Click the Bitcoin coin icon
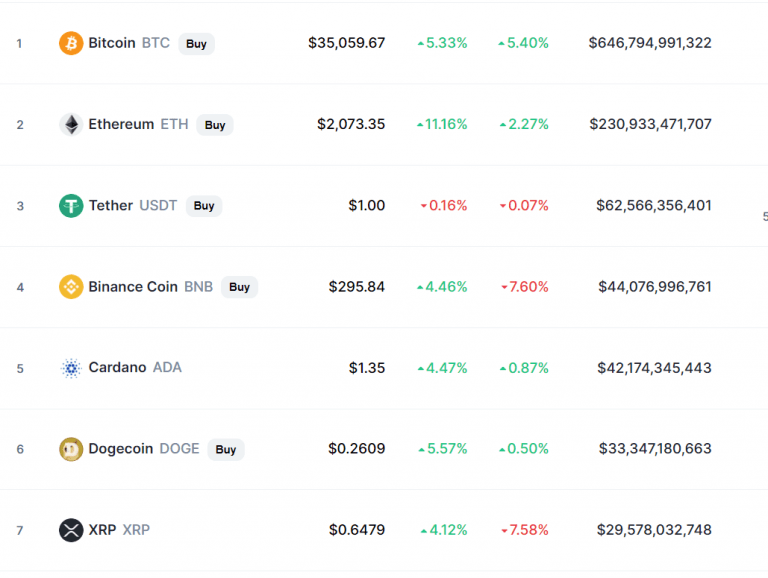 coord(71,43)
